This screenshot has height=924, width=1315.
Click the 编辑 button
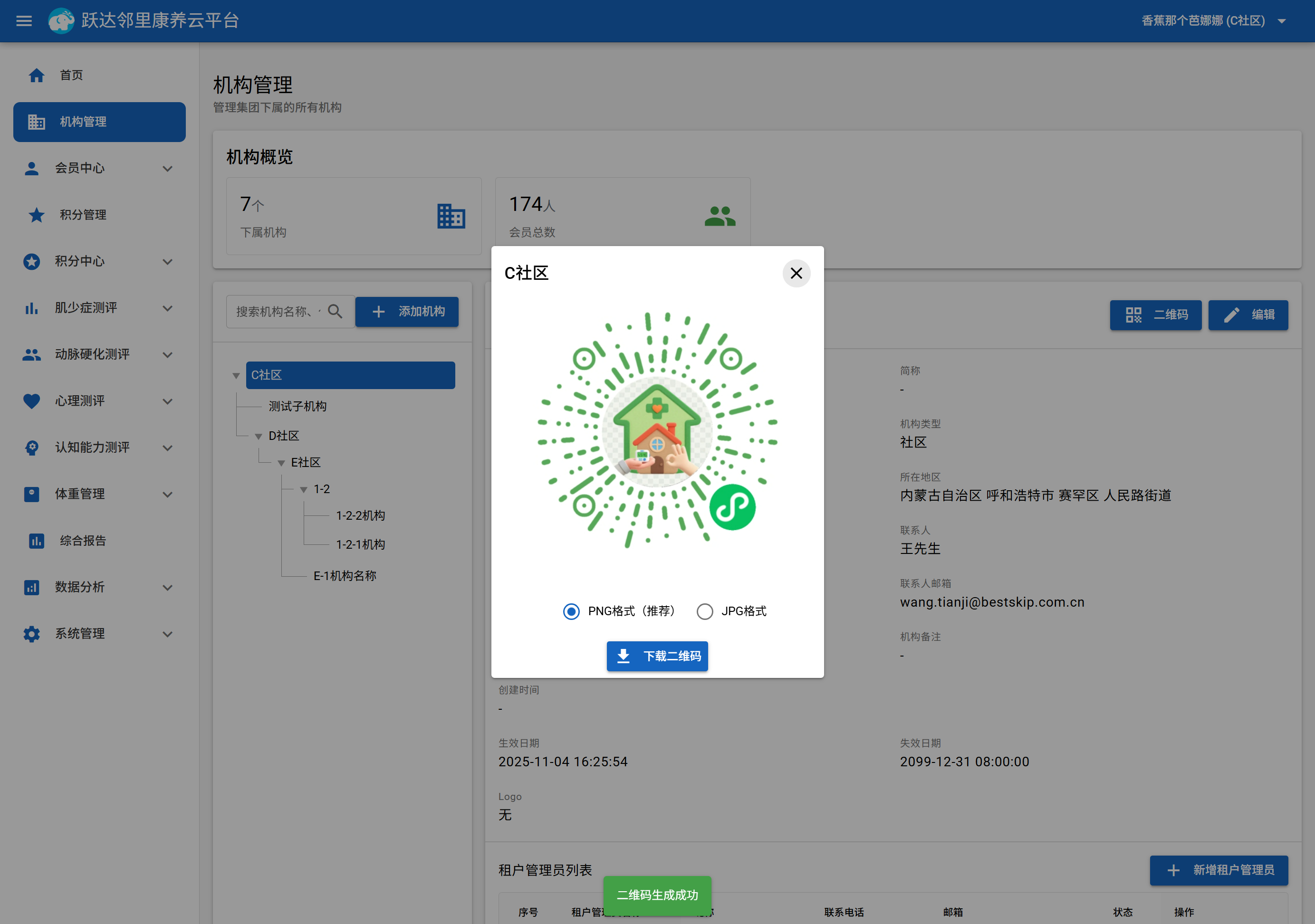tap(1248, 315)
